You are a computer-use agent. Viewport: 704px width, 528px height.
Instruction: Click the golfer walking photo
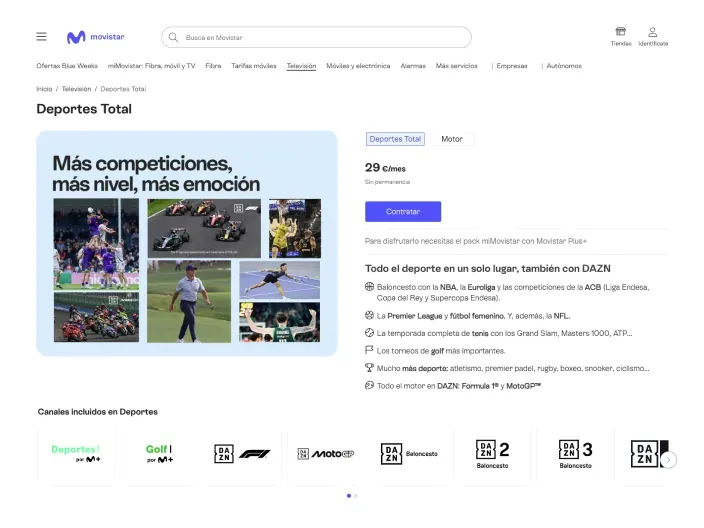click(x=189, y=301)
